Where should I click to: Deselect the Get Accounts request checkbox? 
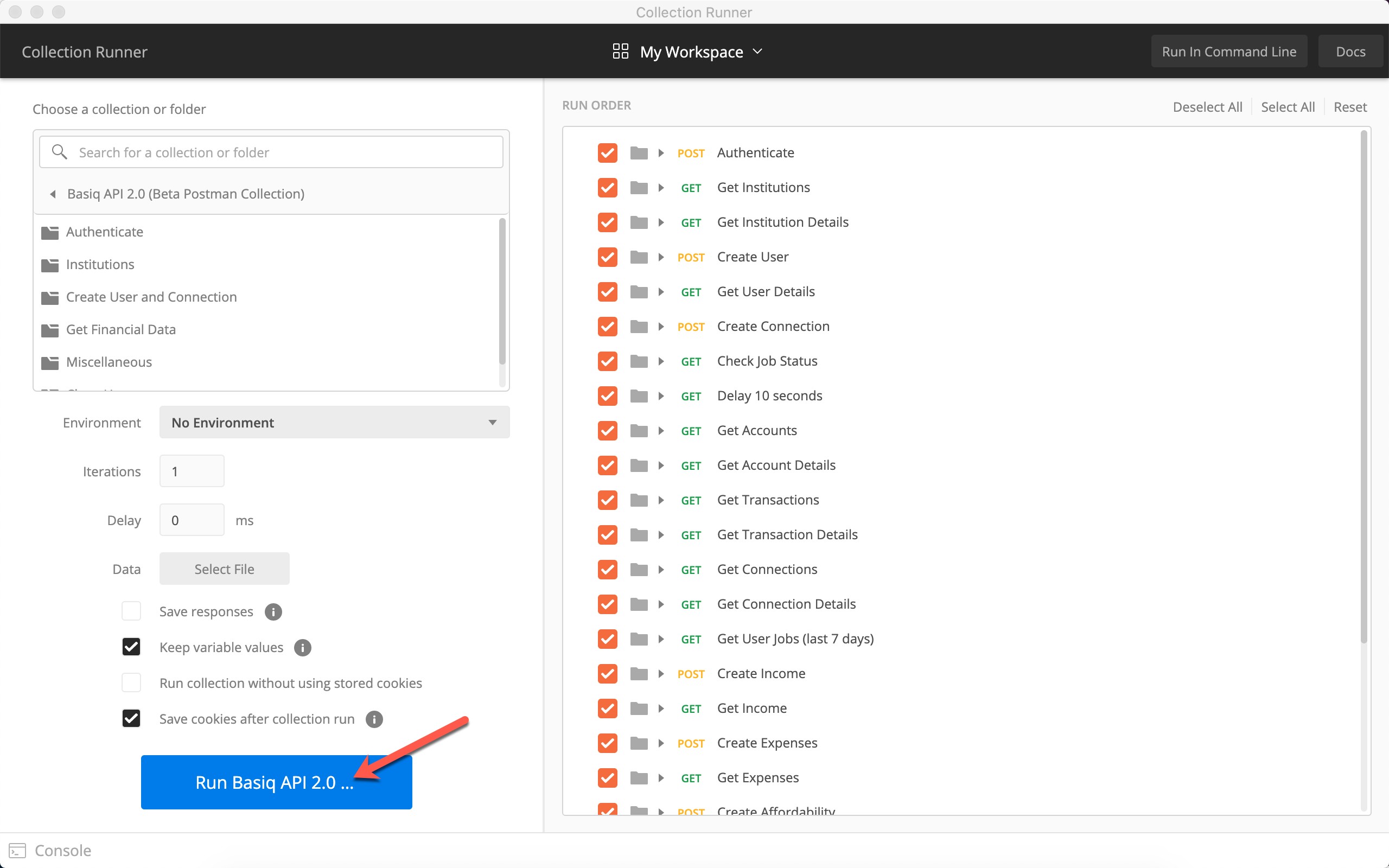[x=607, y=431]
